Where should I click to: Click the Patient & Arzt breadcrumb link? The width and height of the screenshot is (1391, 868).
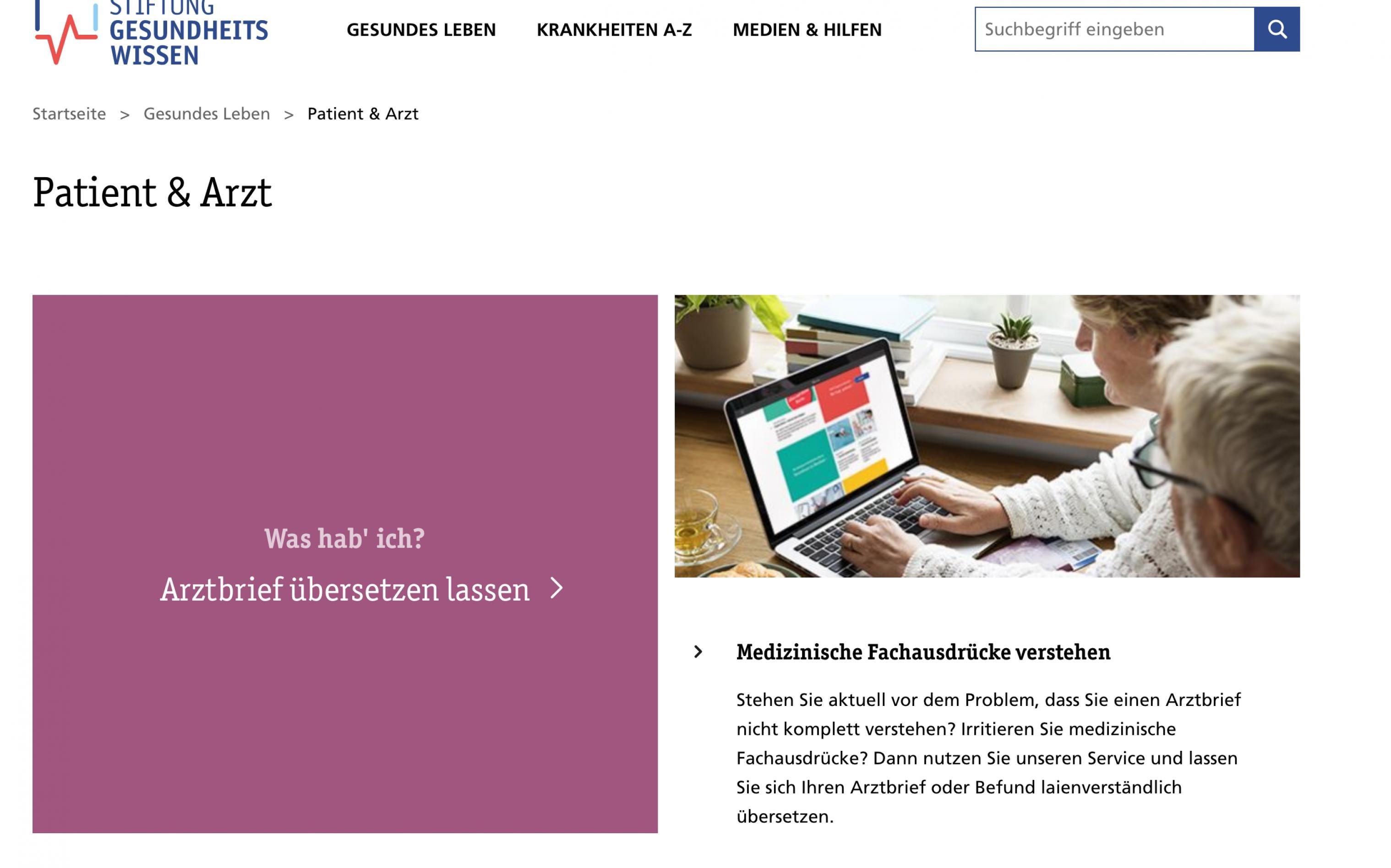[x=363, y=113]
